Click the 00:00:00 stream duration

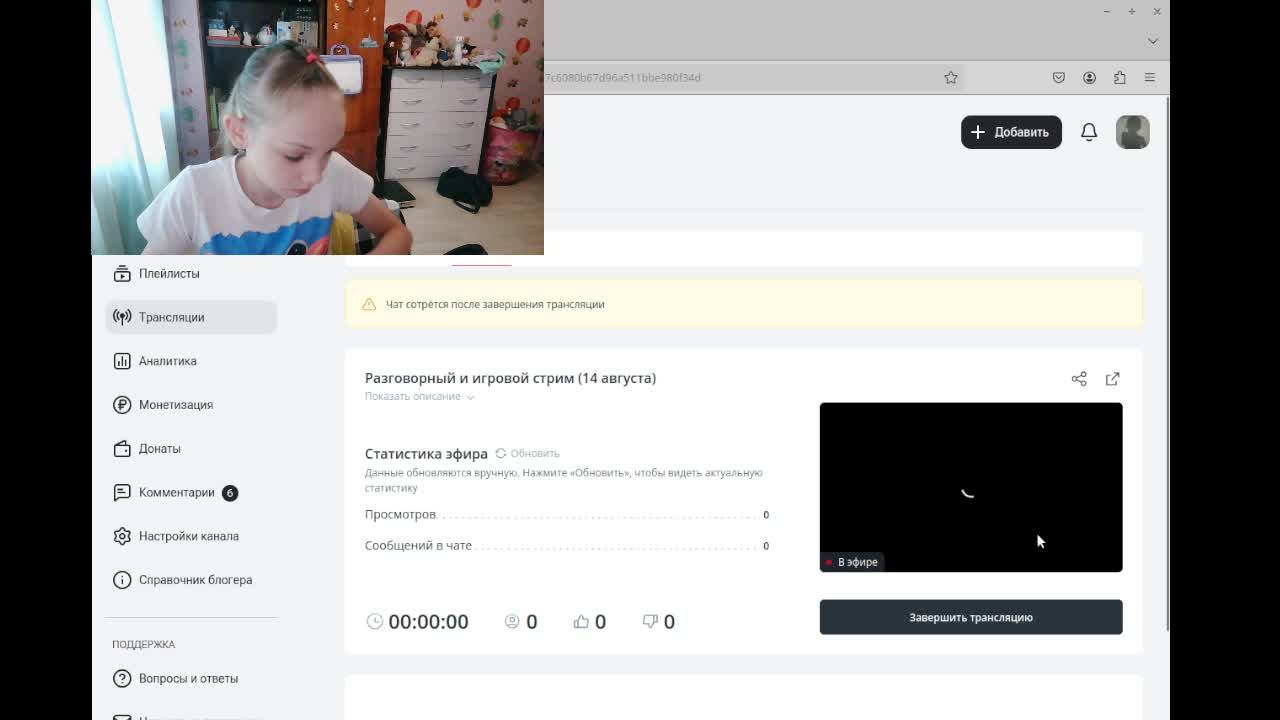[x=428, y=621]
